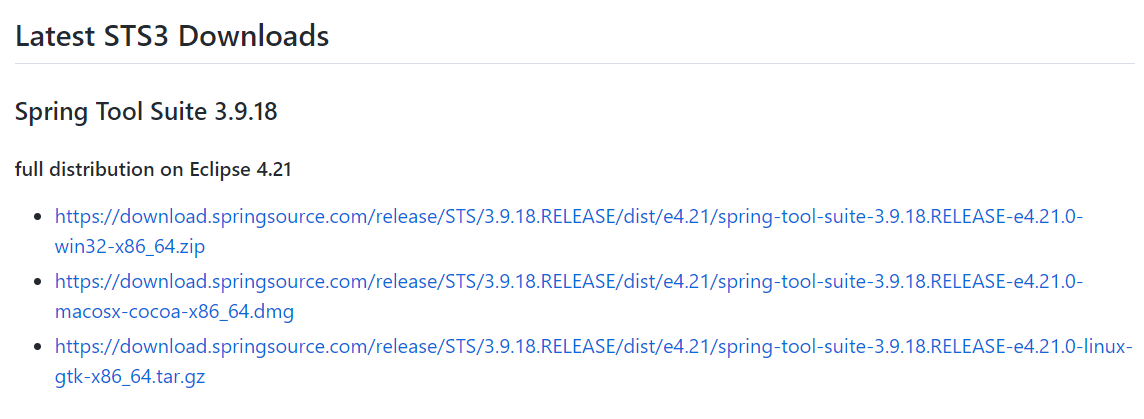Click the bullet beside the Windows zip link

(37, 218)
